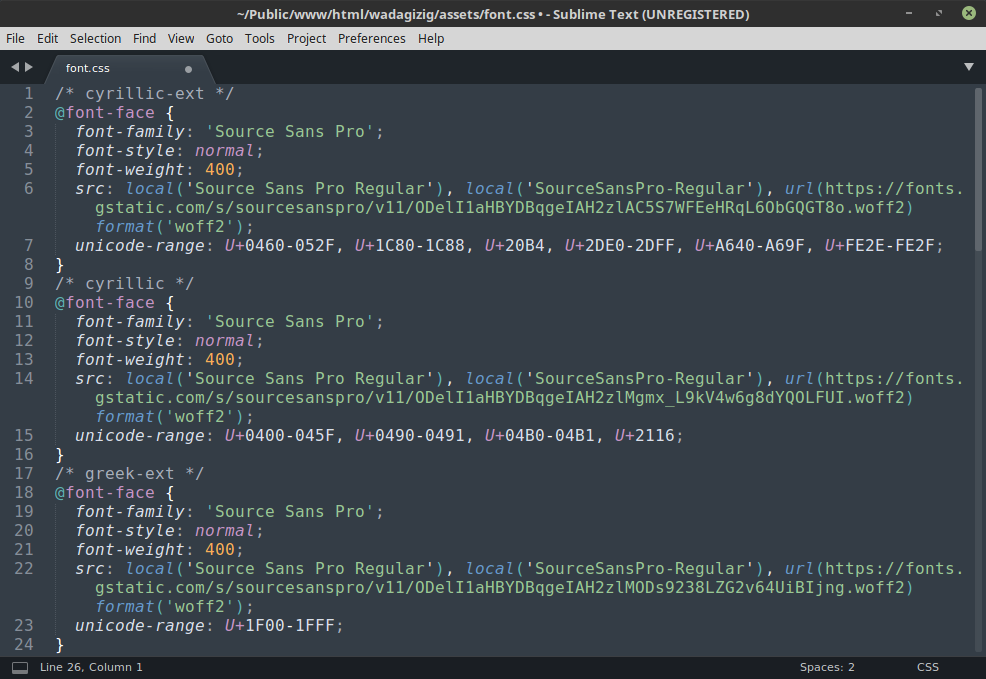
Task: Close the Sublime Text window
Action: [969, 13]
